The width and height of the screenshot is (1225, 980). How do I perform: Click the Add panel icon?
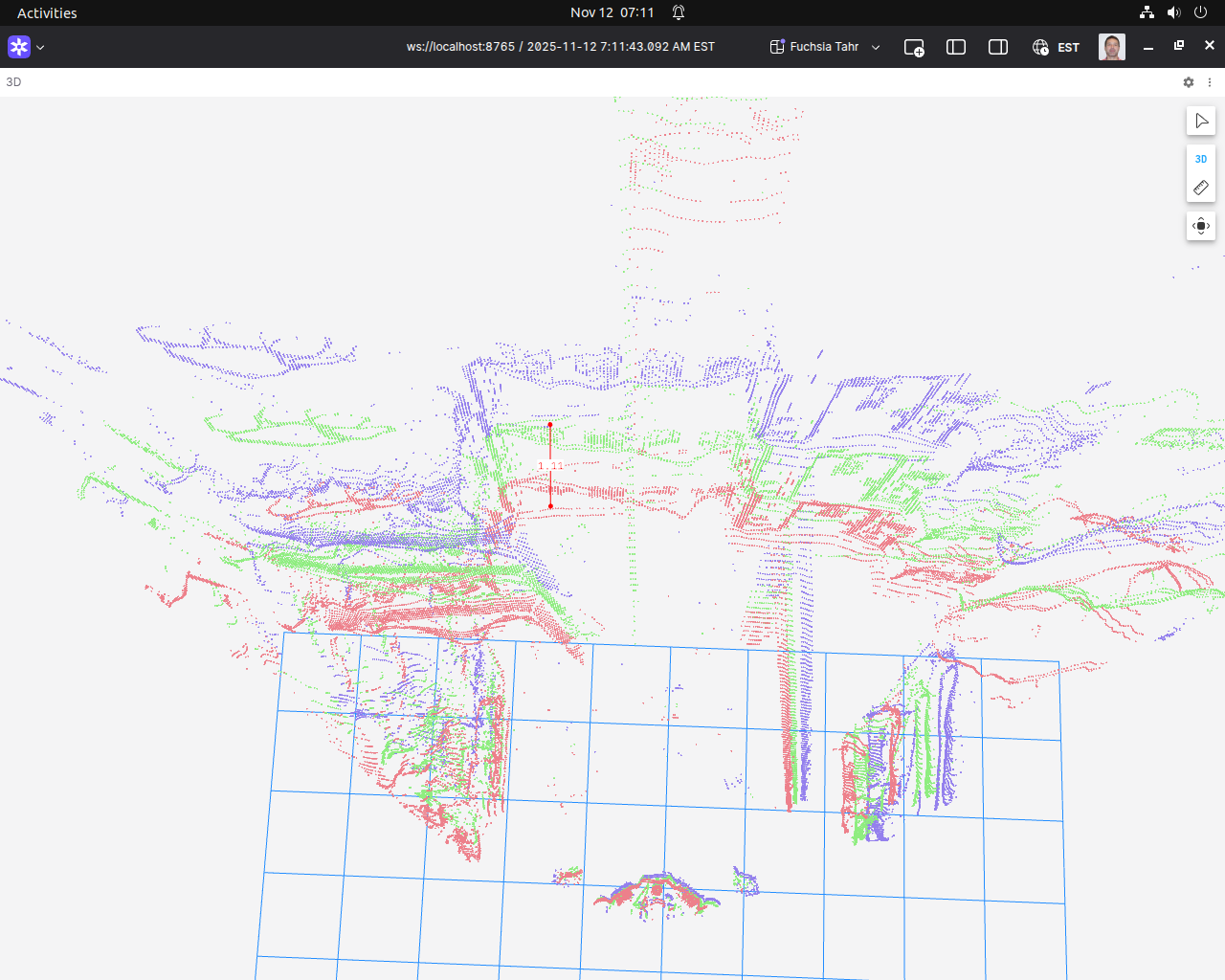(914, 47)
